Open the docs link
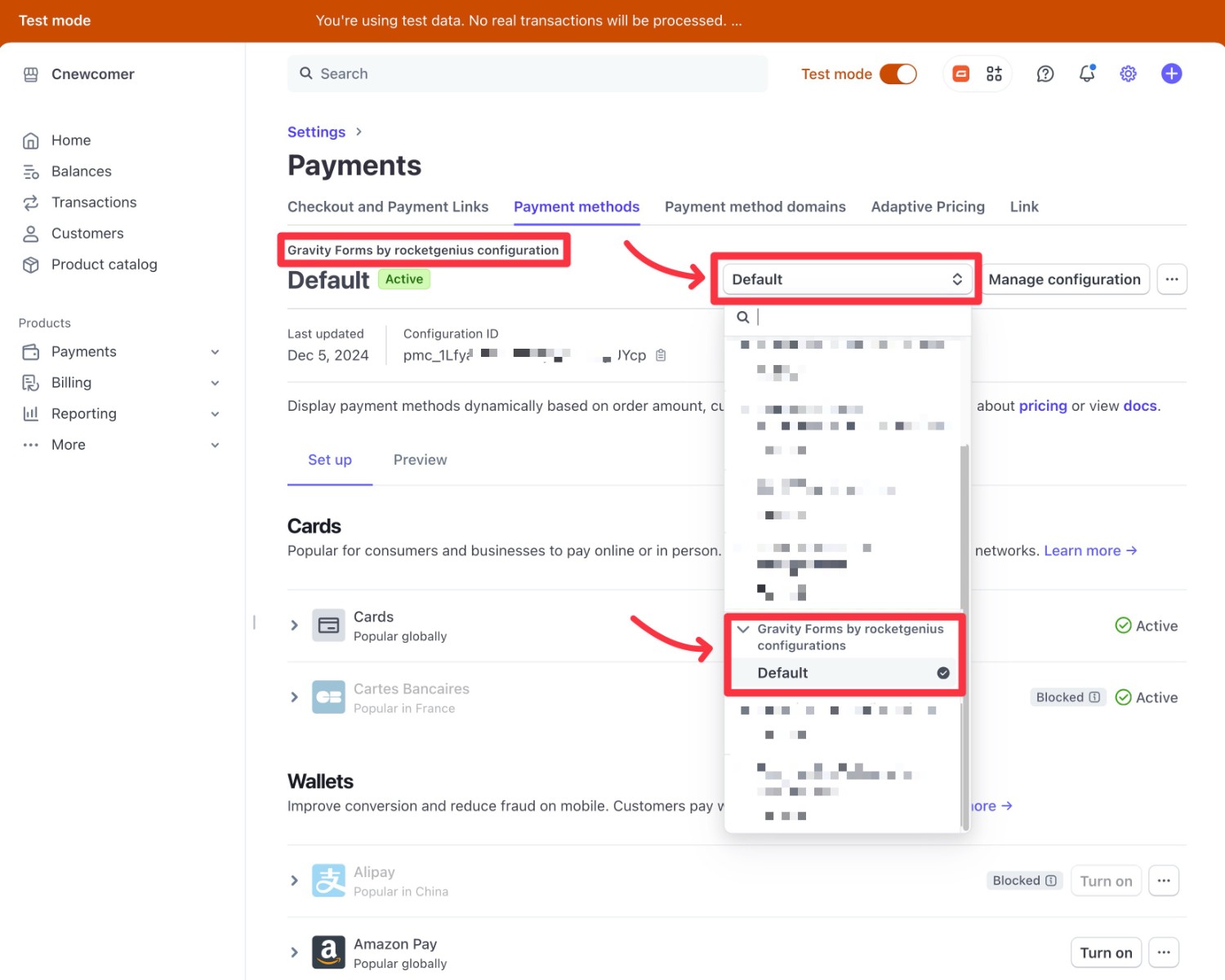The image size is (1225, 980). point(1140,406)
